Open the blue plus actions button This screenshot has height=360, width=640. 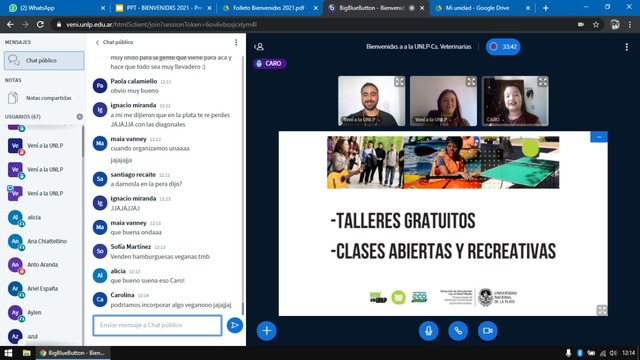pyautogui.click(x=267, y=331)
